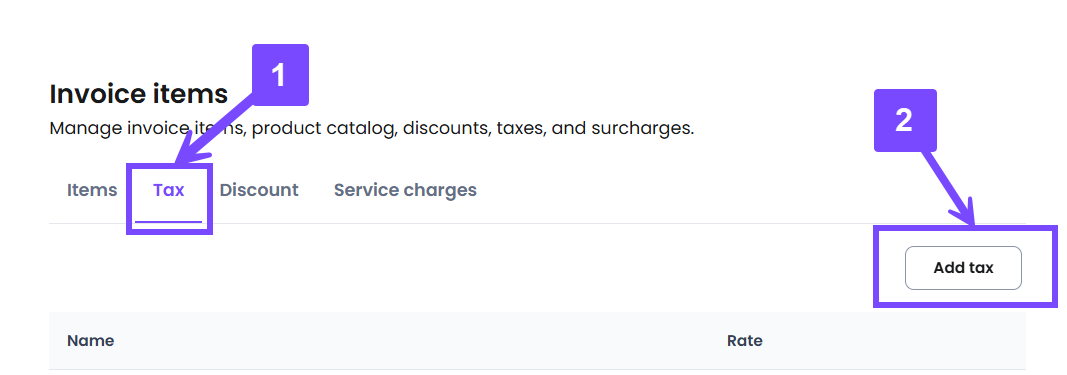Image resolution: width=1067 pixels, height=375 pixels.
Task: Switch to the Discount tab
Action: coord(259,190)
